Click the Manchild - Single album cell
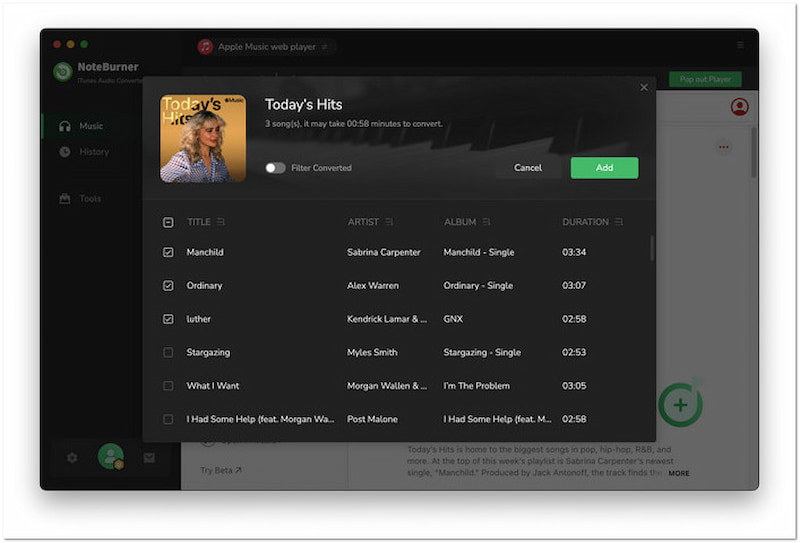This screenshot has height=543, width=800. [x=479, y=252]
